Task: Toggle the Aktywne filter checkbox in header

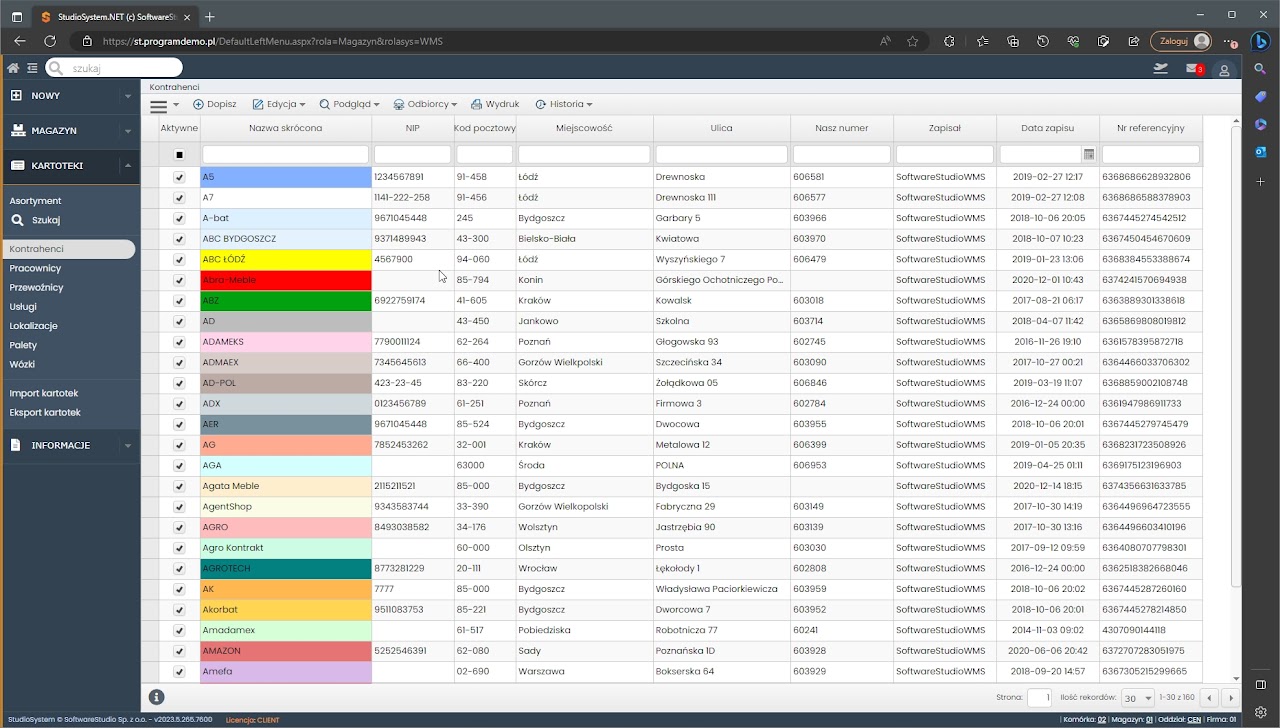Action: 179,155
